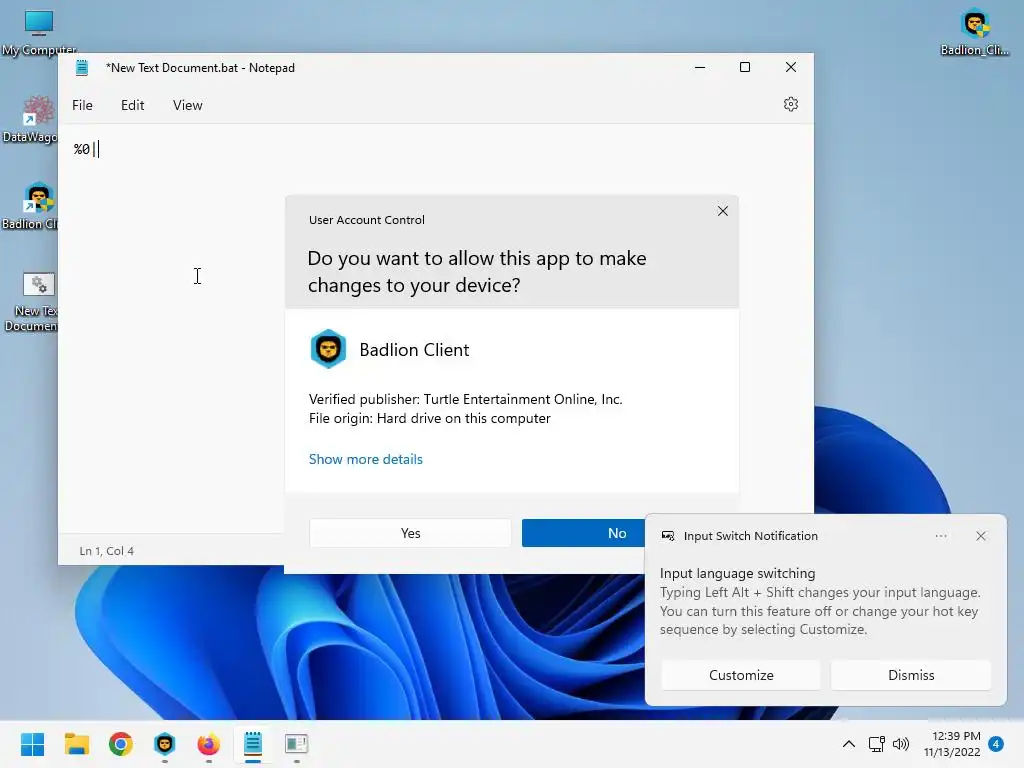Image resolution: width=1024 pixels, height=768 pixels.
Task: Close the User Account Control dialog
Action: tap(722, 211)
